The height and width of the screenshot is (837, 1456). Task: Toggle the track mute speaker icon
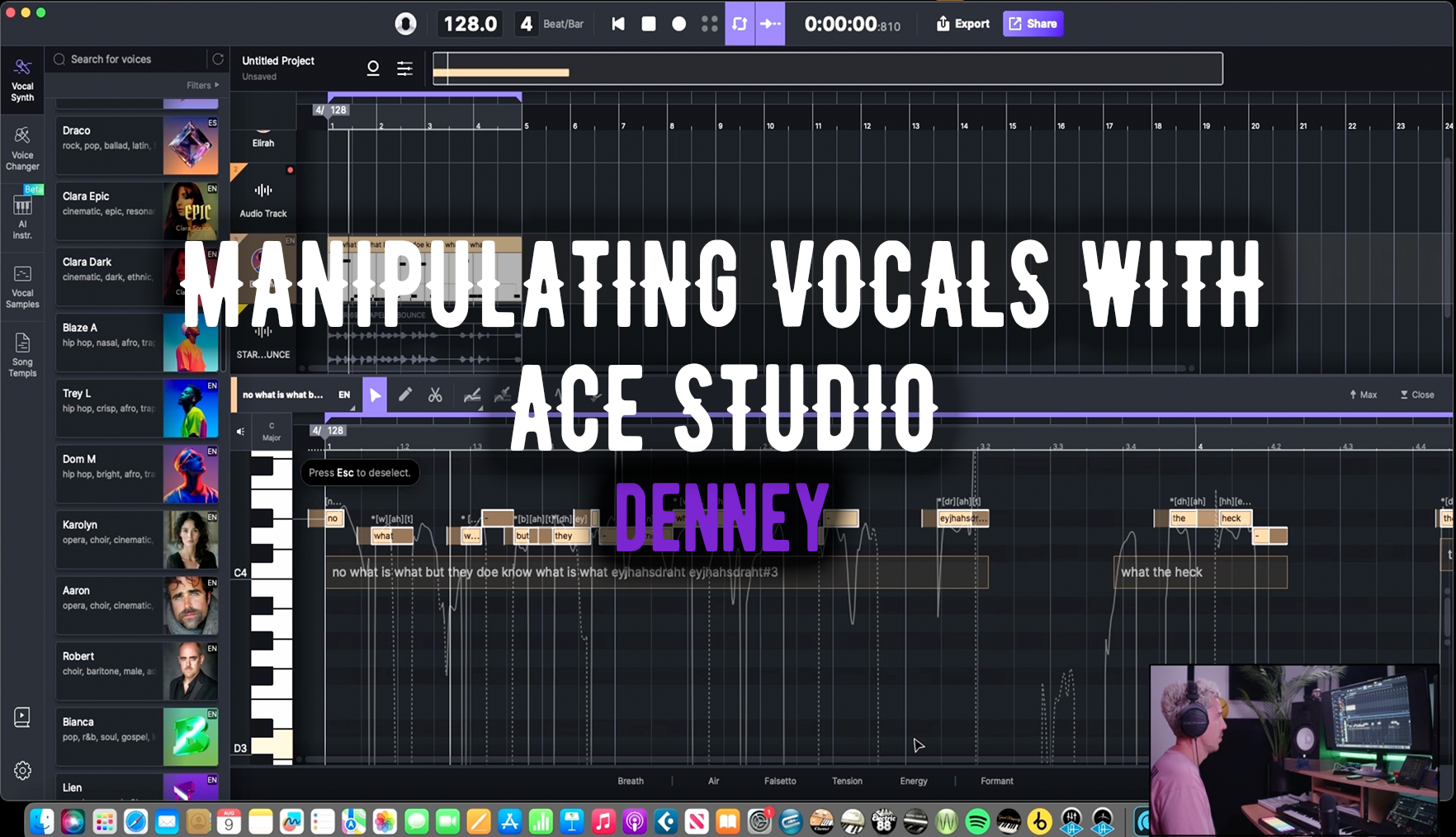pyautogui.click(x=240, y=431)
